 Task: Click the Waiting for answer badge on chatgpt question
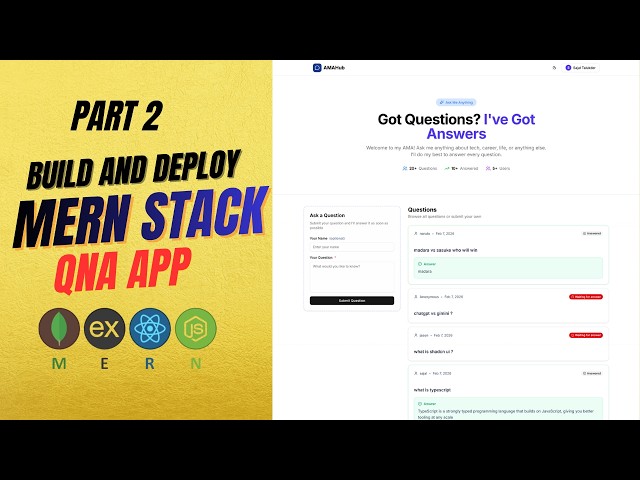pos(586,297)
